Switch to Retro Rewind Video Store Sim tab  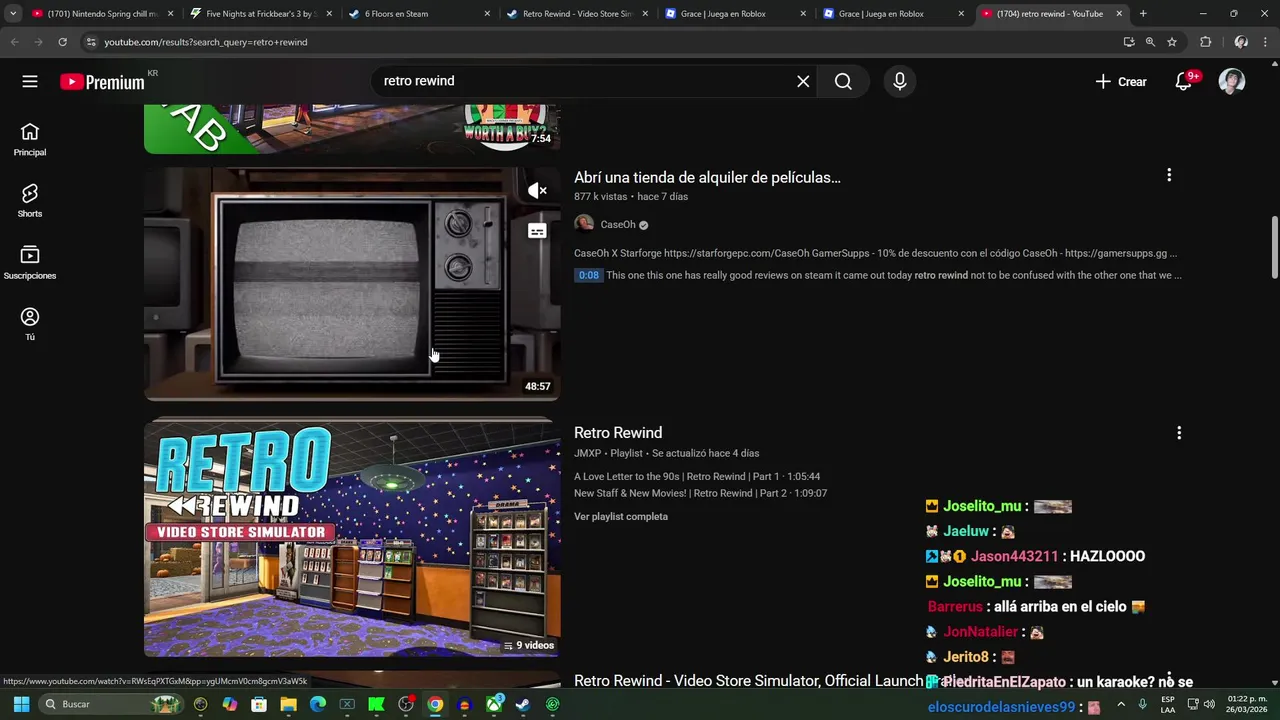click(x=576, y=14)
